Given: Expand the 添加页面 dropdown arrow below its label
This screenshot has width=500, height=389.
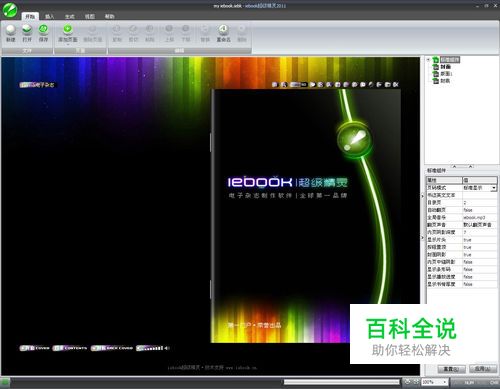Looking at the screenshot, I should click(x=68, y=44).
